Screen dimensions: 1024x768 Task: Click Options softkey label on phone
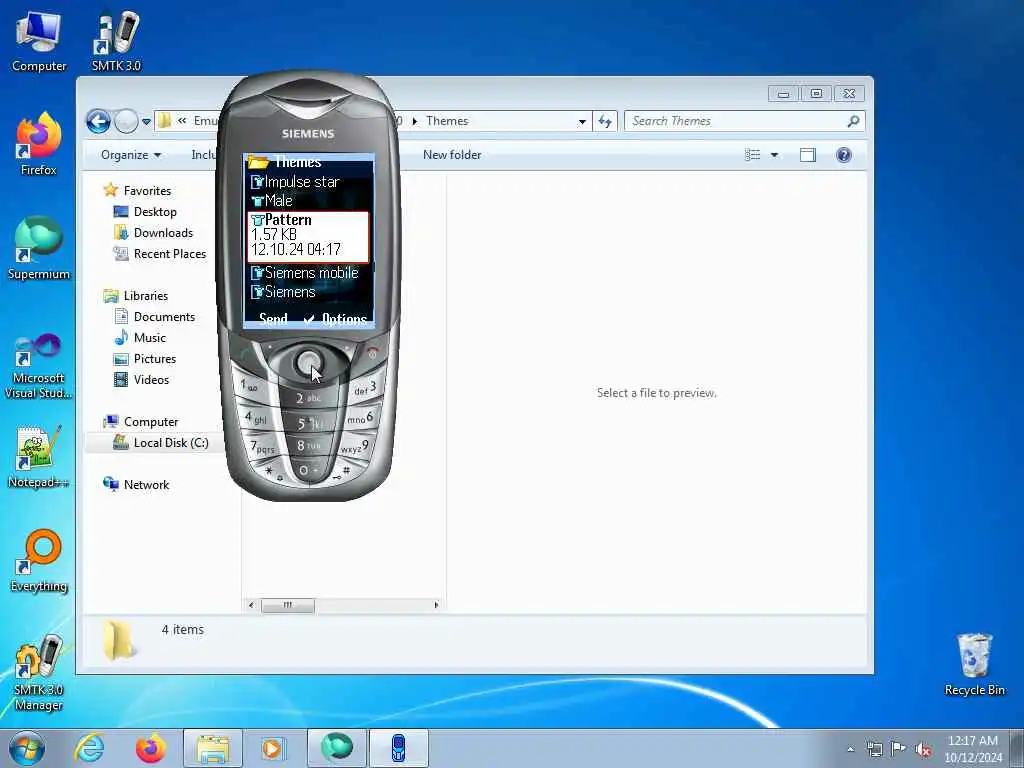[x=344, y=319]
